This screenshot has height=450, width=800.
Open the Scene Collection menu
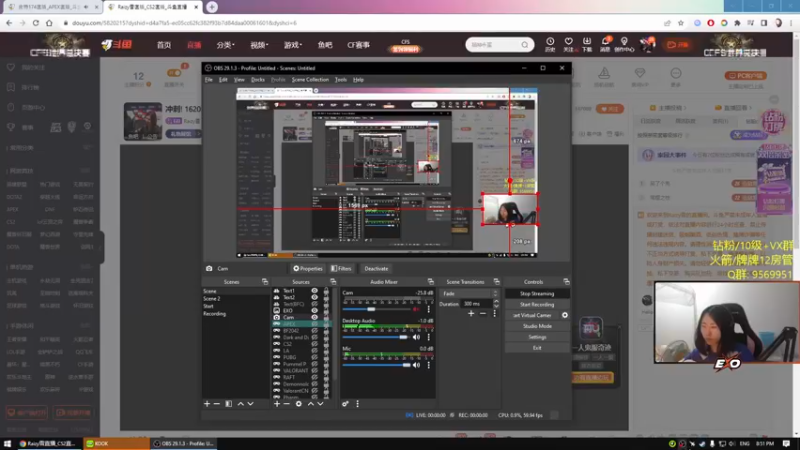(x=310, y=80)
